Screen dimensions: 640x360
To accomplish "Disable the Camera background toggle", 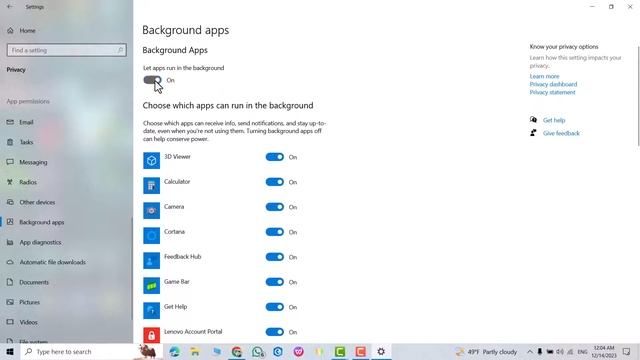I will (x=275, y=207).
